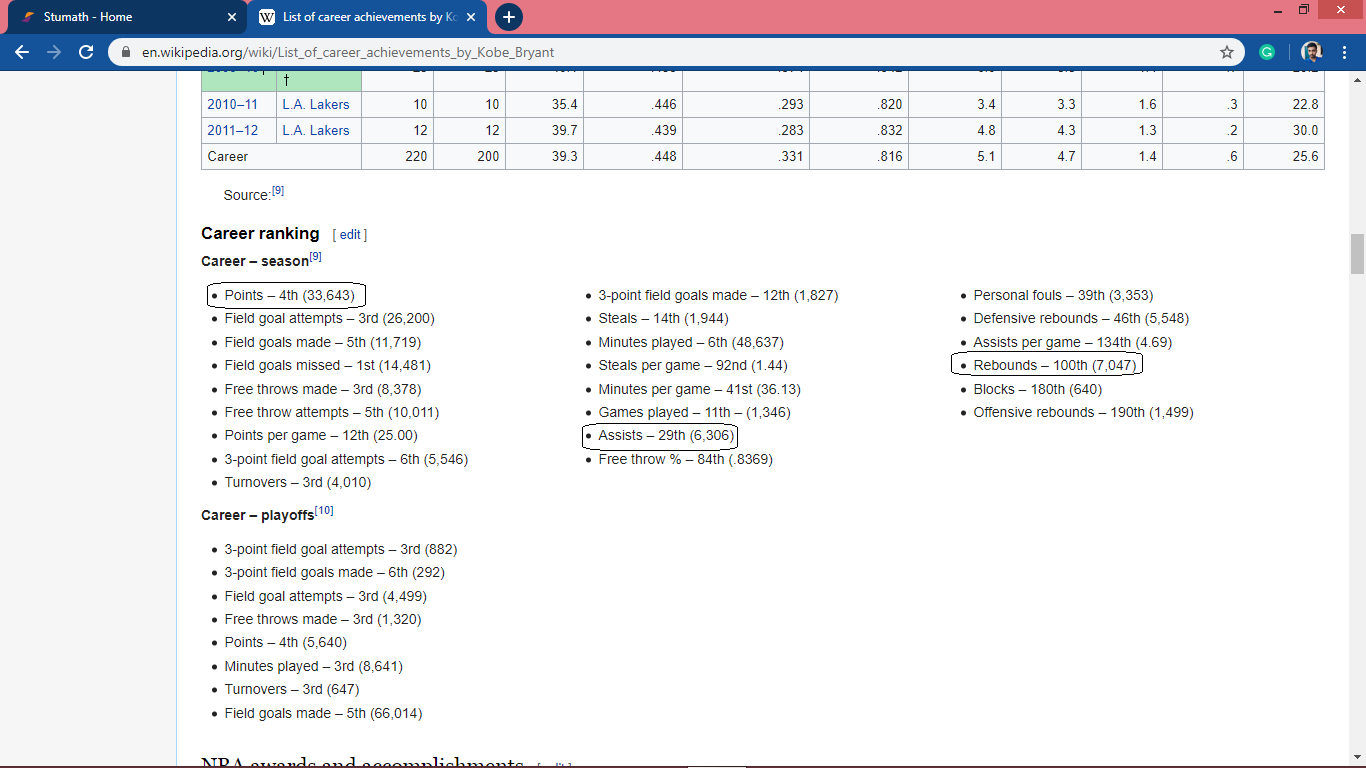Open Chrome three-dot menu
This screenshot has width=1366, height=768.
pos(1344,52)
